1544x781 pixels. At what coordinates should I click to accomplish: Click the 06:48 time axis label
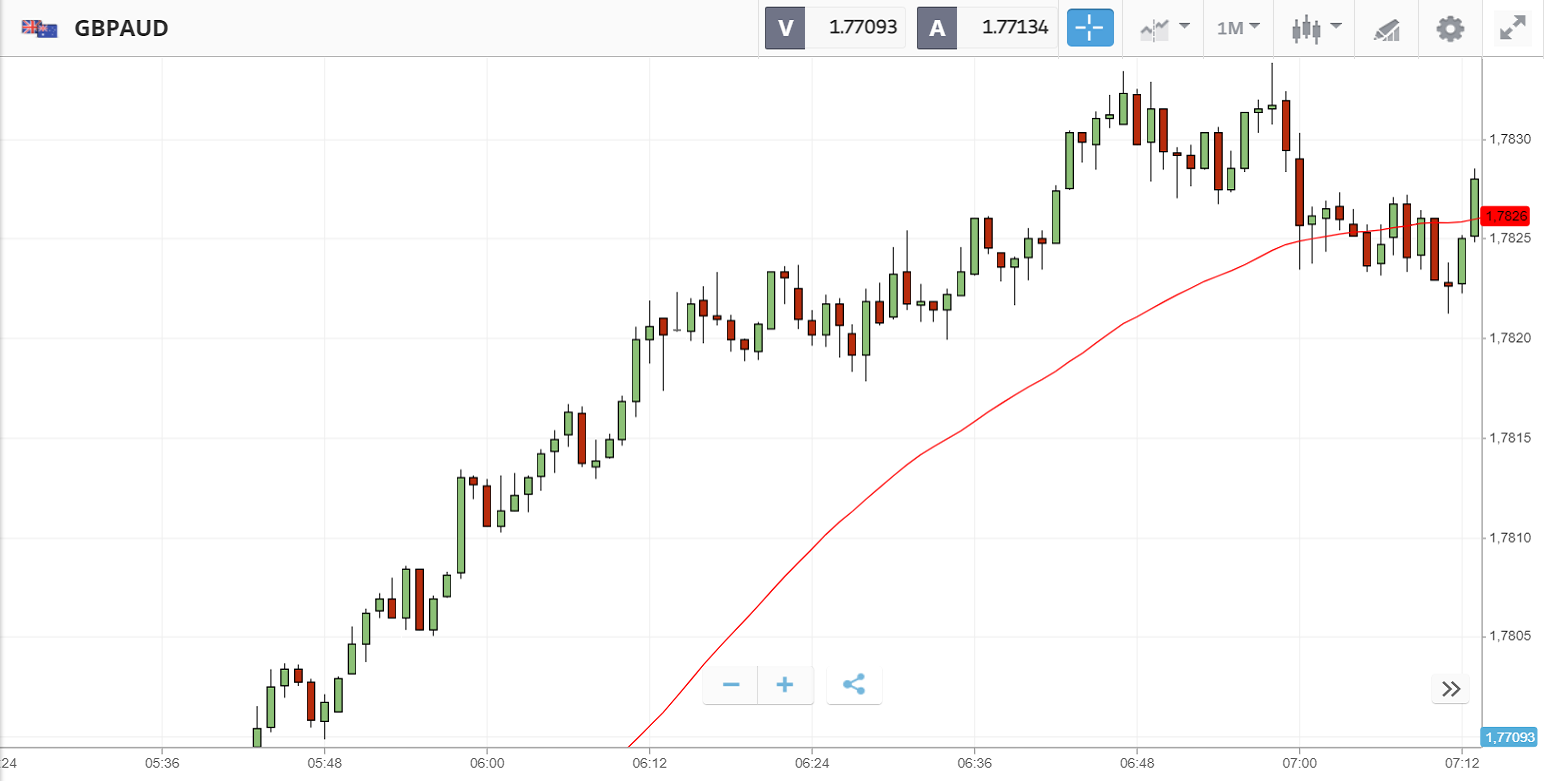tap(1137, 762)
